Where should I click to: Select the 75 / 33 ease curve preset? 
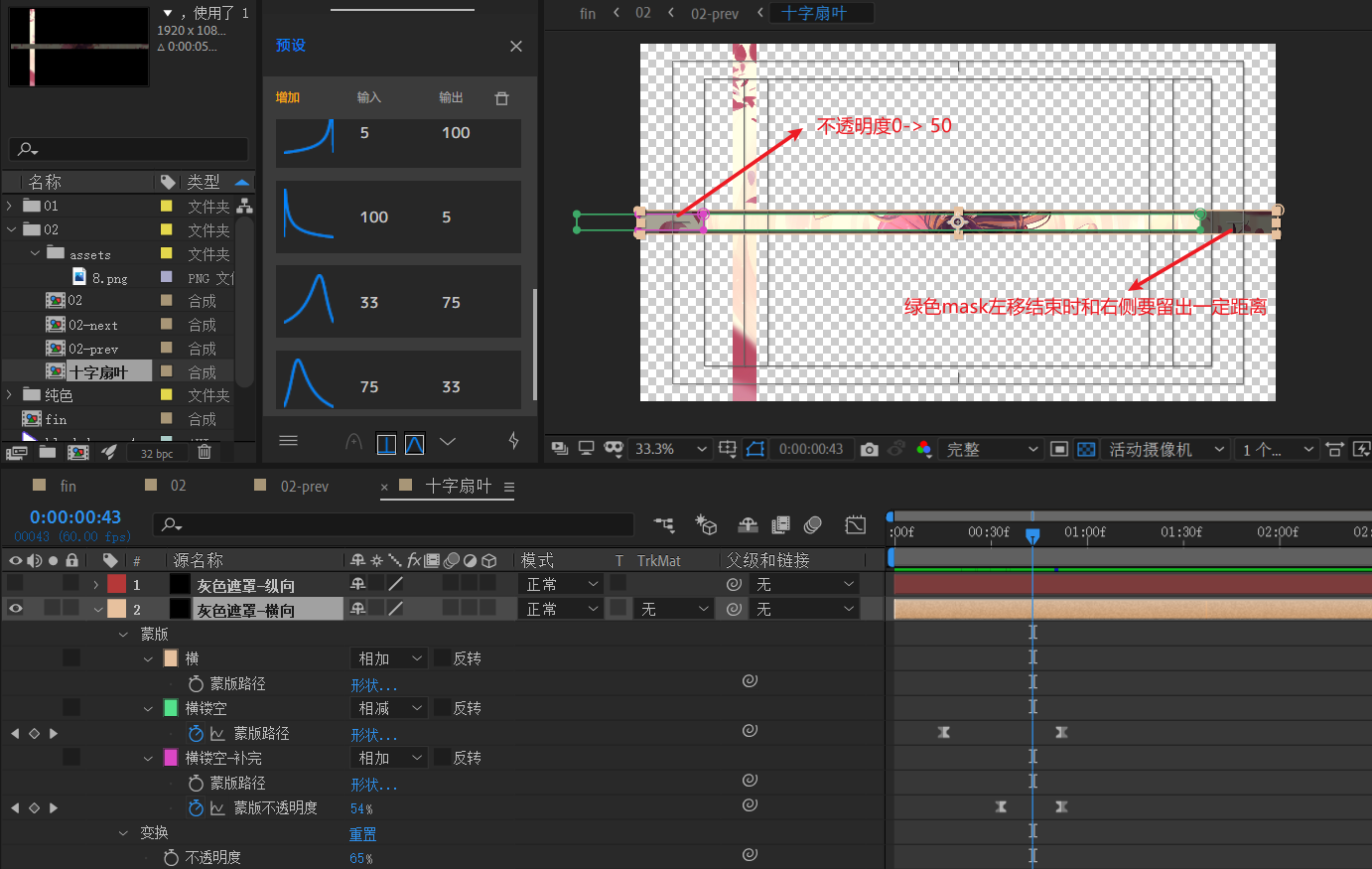[398, 380]
